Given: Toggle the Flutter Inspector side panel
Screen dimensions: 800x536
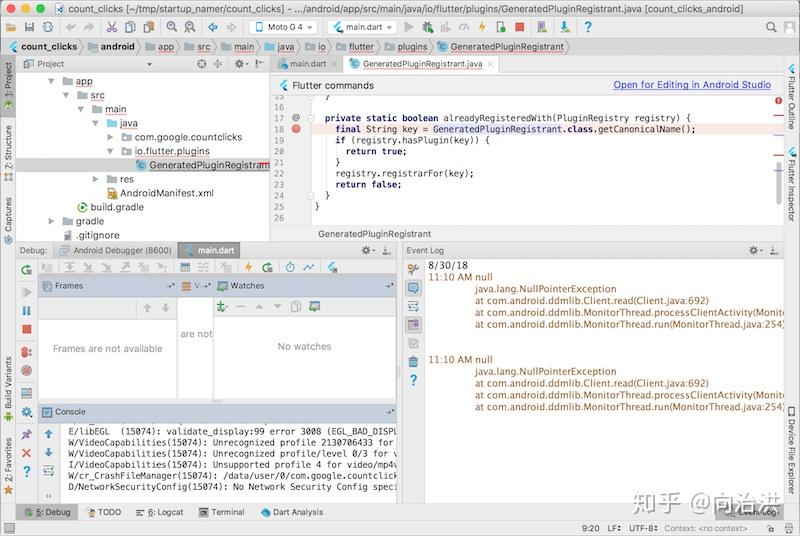Looking at the screenshot, I should click(791, 185).
